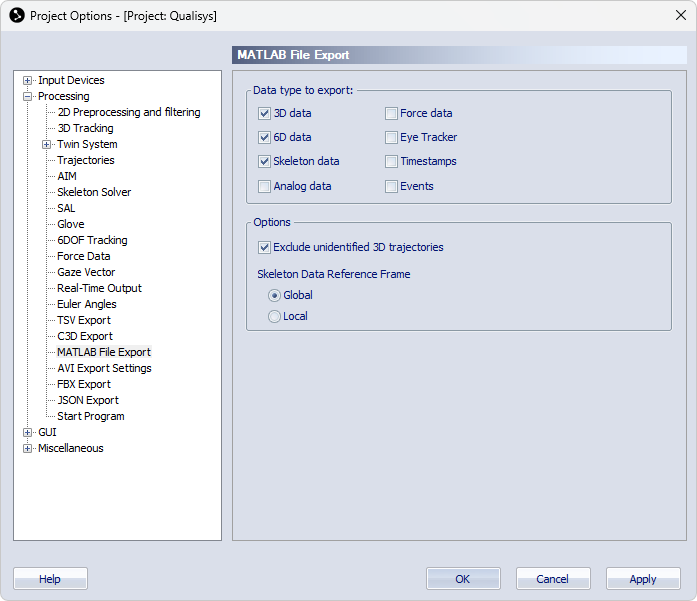
Task: Open 2D Preprocessing and filtering settings
Action: tap(129, 112)
